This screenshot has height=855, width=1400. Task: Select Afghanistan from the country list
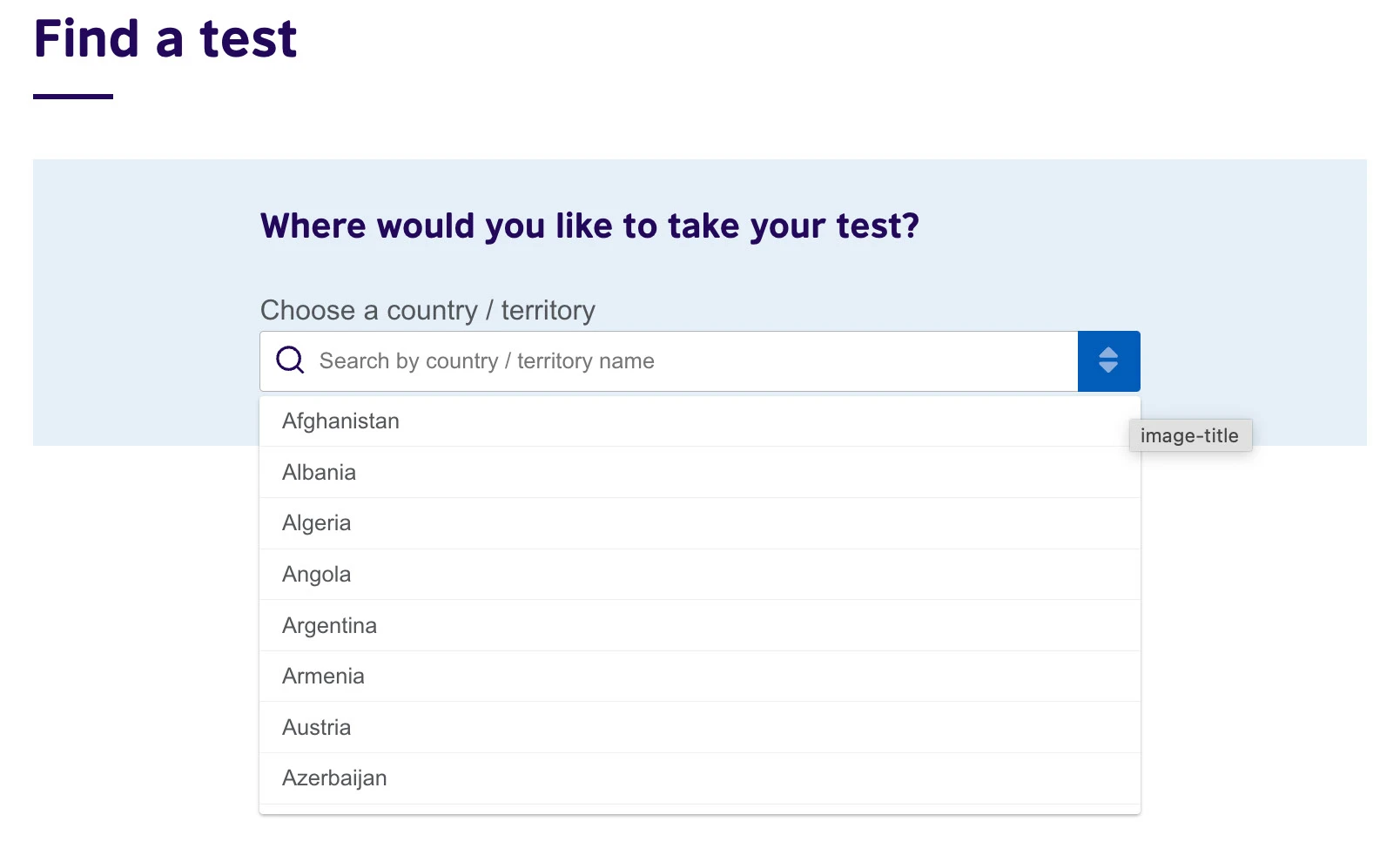[x=340, y=421]
